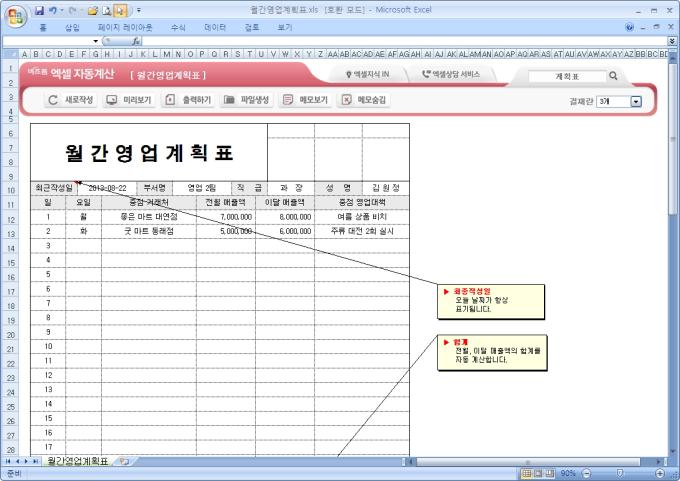Viewport: 680px width, 481px height.
Task: Save the workbook from the quick access toolbar
Action: [39, 10]
